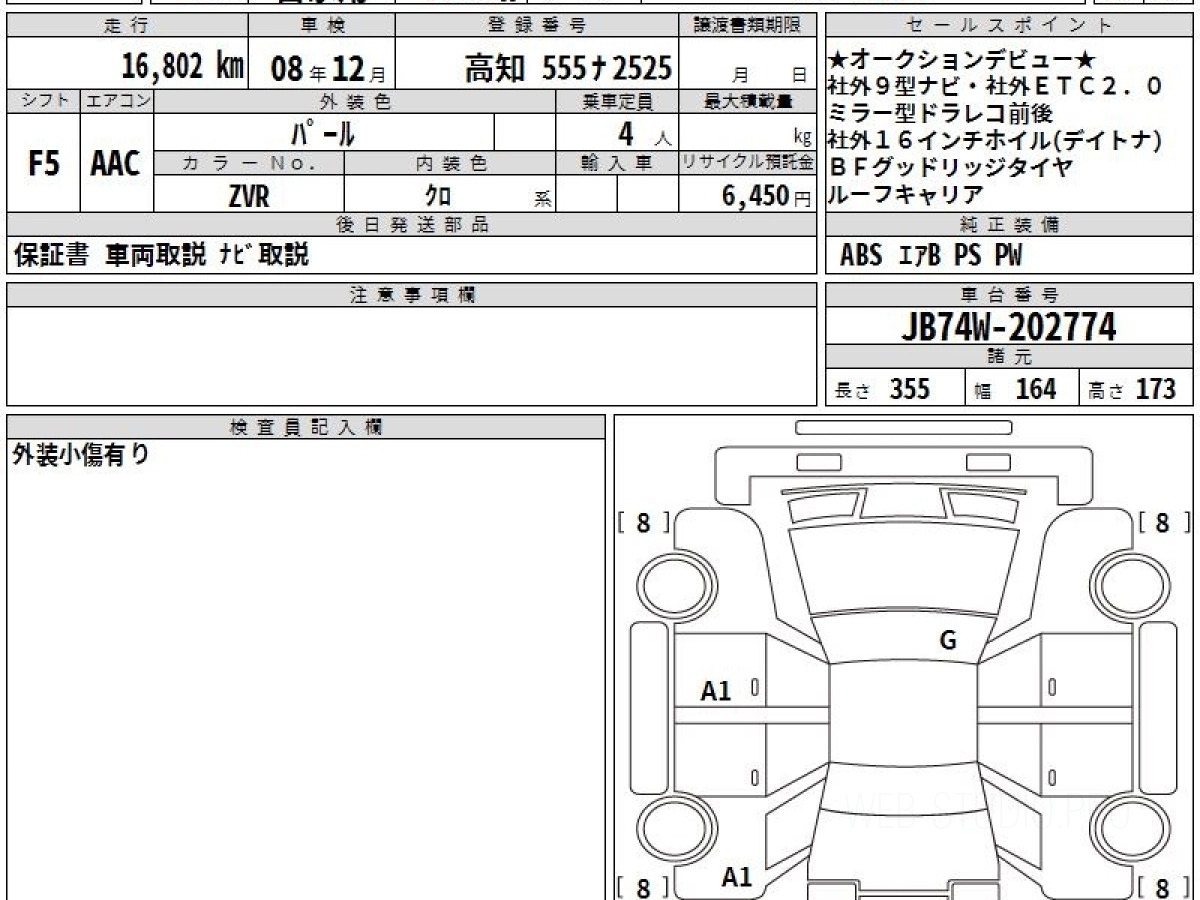Click the AAC air conditioner cell
This screenshot has height=900, width=1200.
click(116, 164)
